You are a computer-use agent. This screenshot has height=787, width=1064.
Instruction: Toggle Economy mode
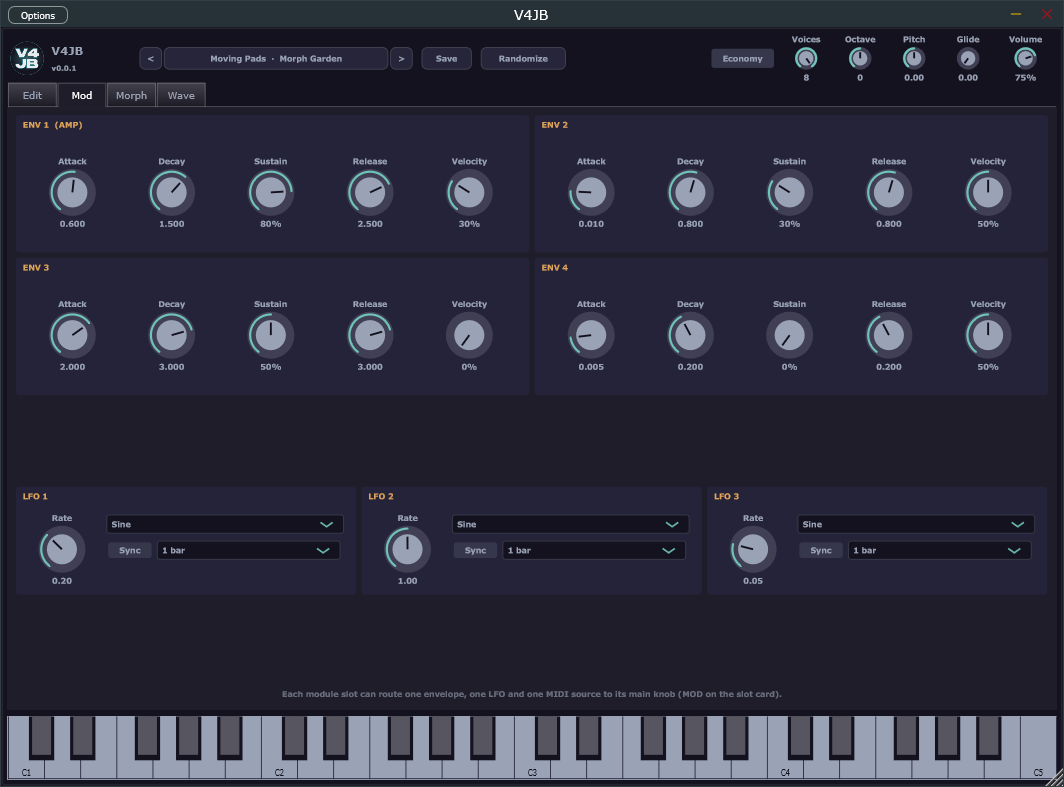pos(742,58)
